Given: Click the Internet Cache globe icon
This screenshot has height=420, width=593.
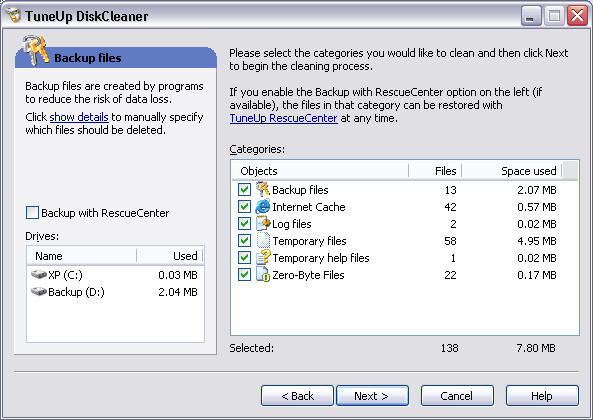Looking at the screenshot, I should (x=263, y=207).
